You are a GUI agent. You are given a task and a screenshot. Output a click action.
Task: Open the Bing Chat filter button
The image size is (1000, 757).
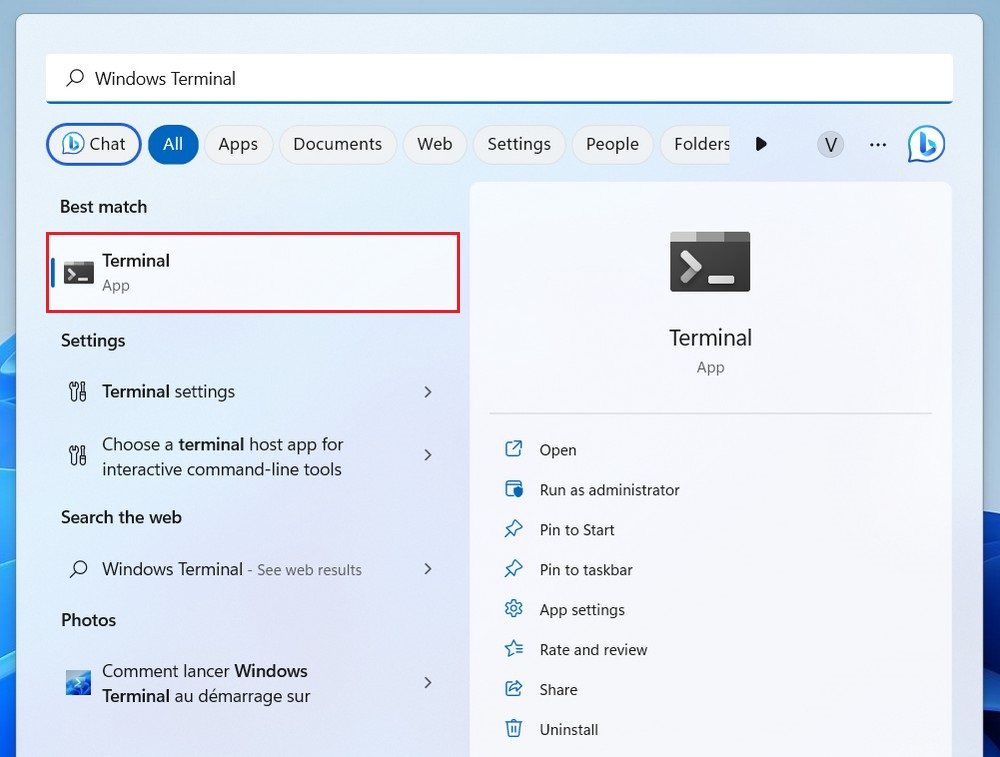(94, 144)
